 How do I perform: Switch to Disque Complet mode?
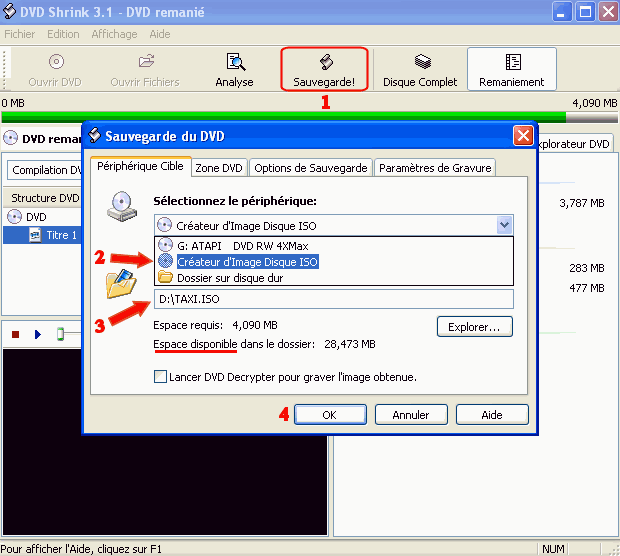coord(420,70)
